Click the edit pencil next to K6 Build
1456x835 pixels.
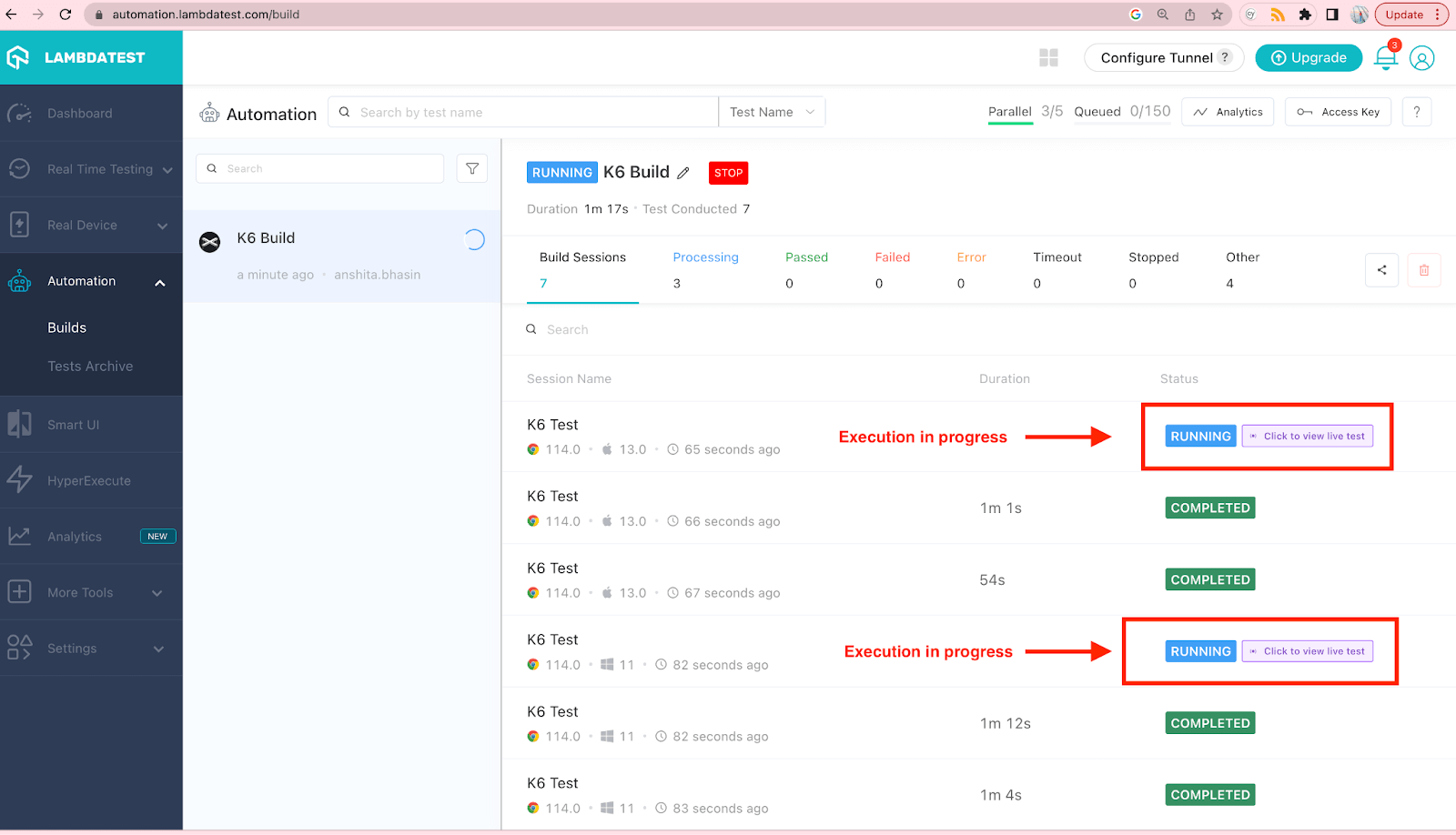tap(683, 172)
